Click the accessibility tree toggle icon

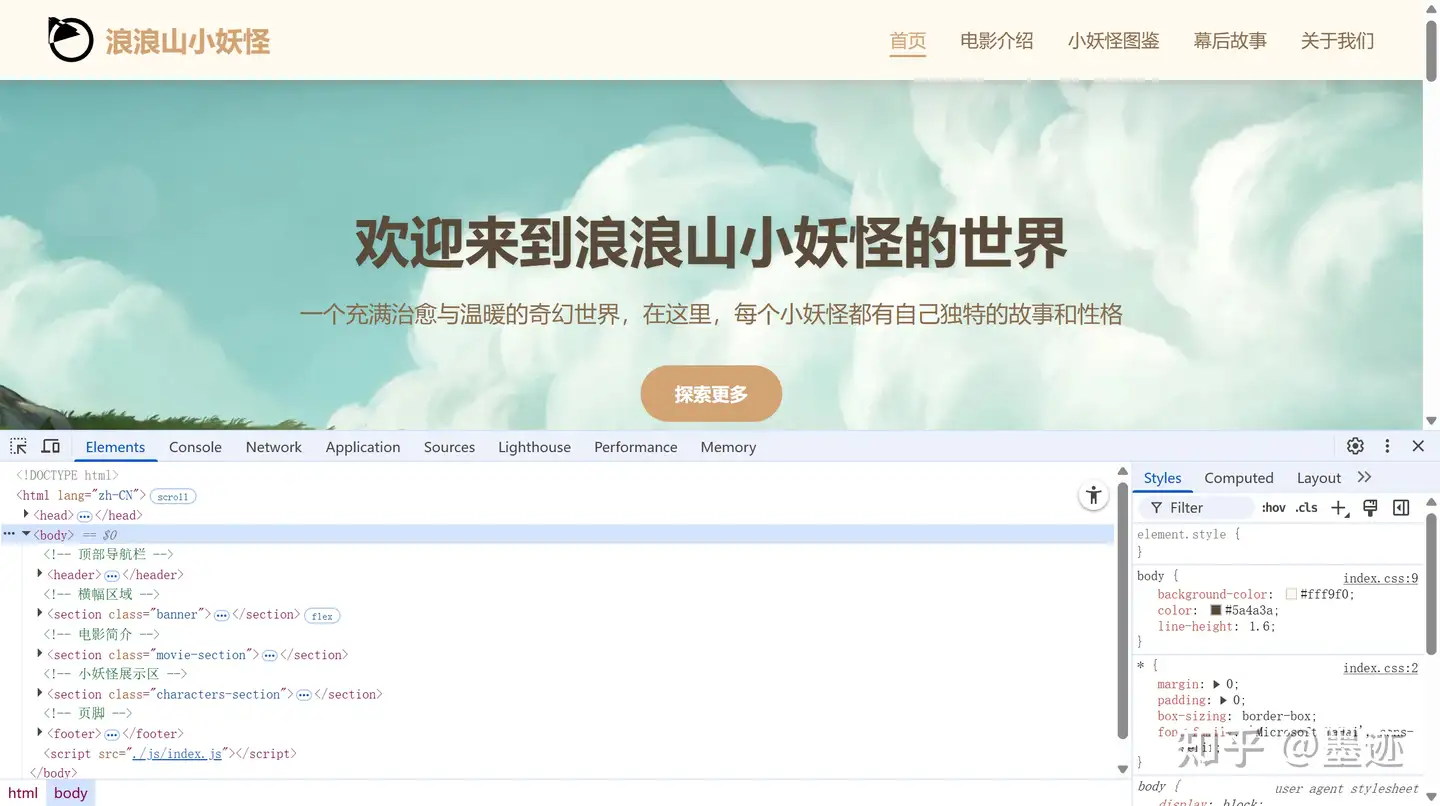1094,494
